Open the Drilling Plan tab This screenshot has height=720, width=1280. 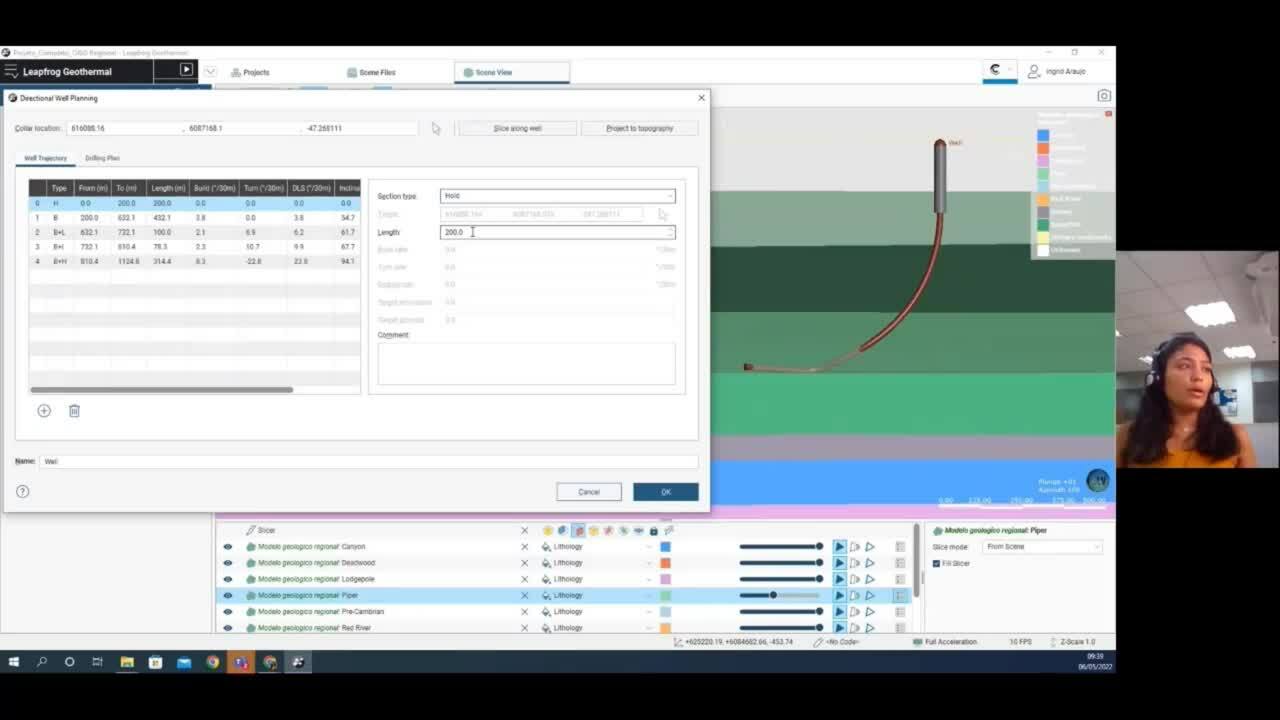pos(102,158)
